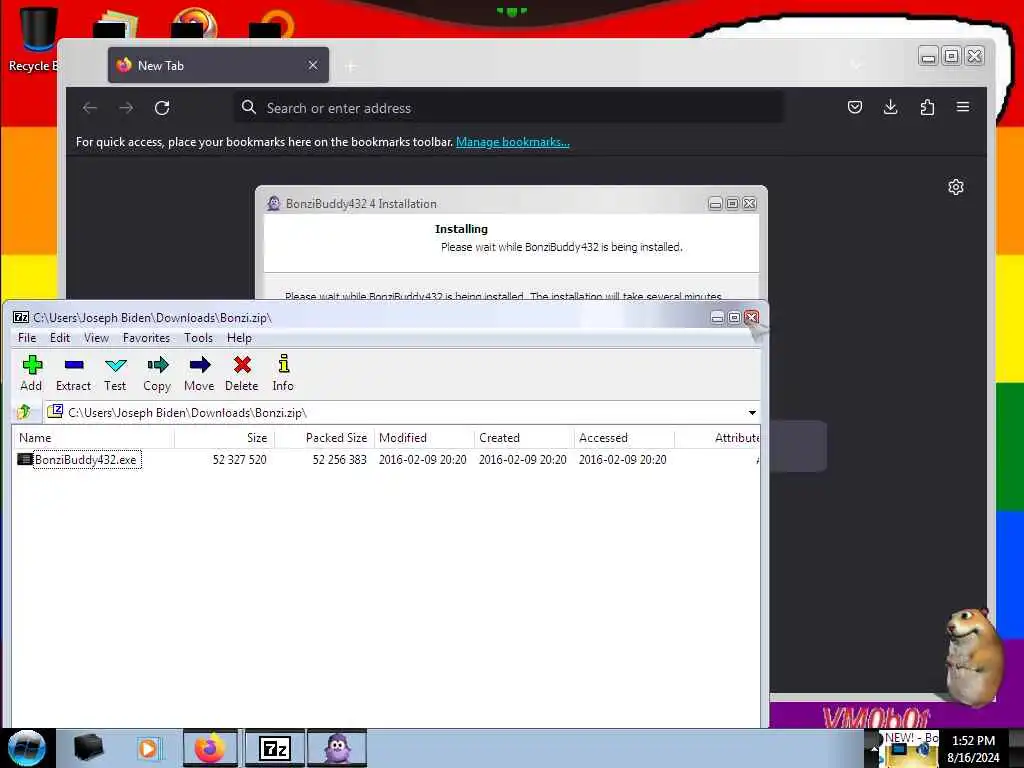Open the Pocket icon in Firefox

[x=854, y=107]
